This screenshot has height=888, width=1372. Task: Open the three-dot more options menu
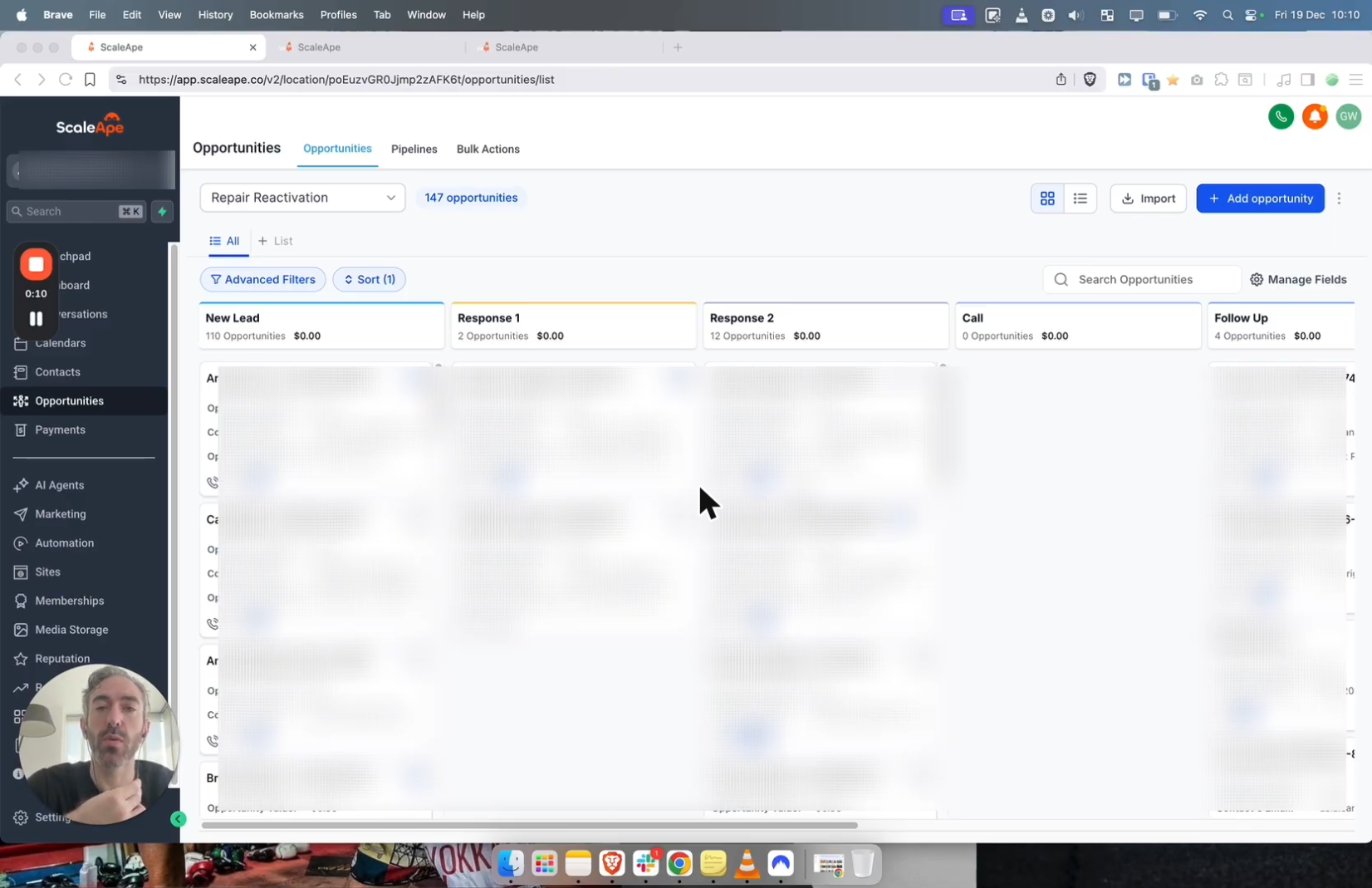click(1339, 198)
